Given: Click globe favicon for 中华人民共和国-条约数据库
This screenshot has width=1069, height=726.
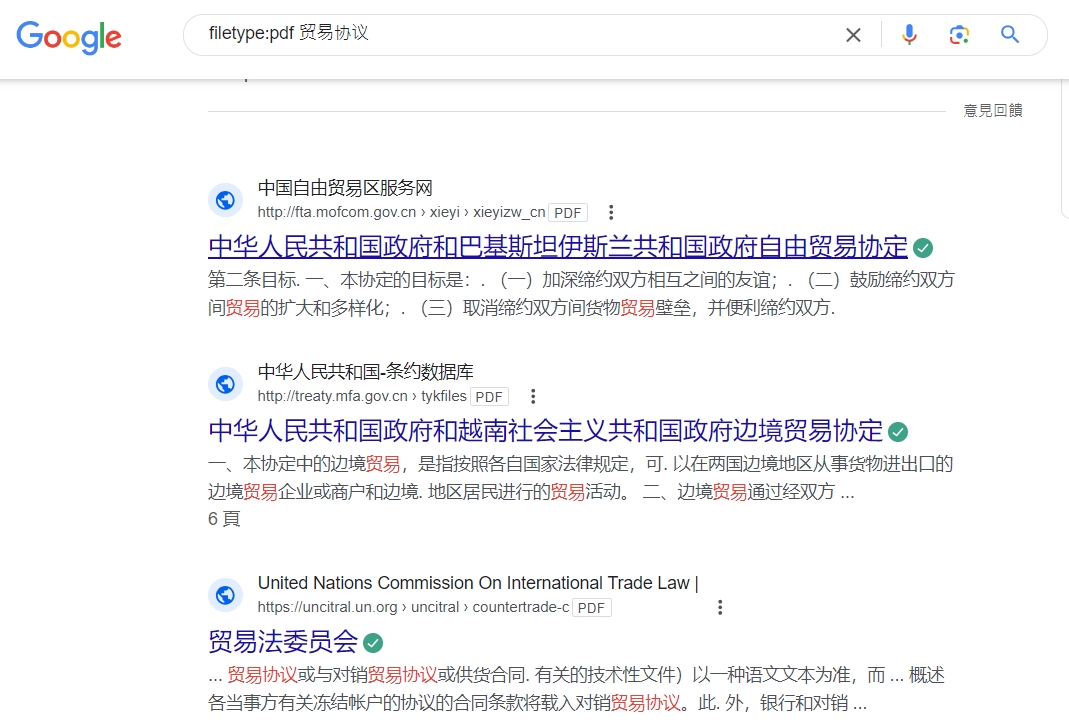Looking at the screenshot, I should tap(226, 384).
